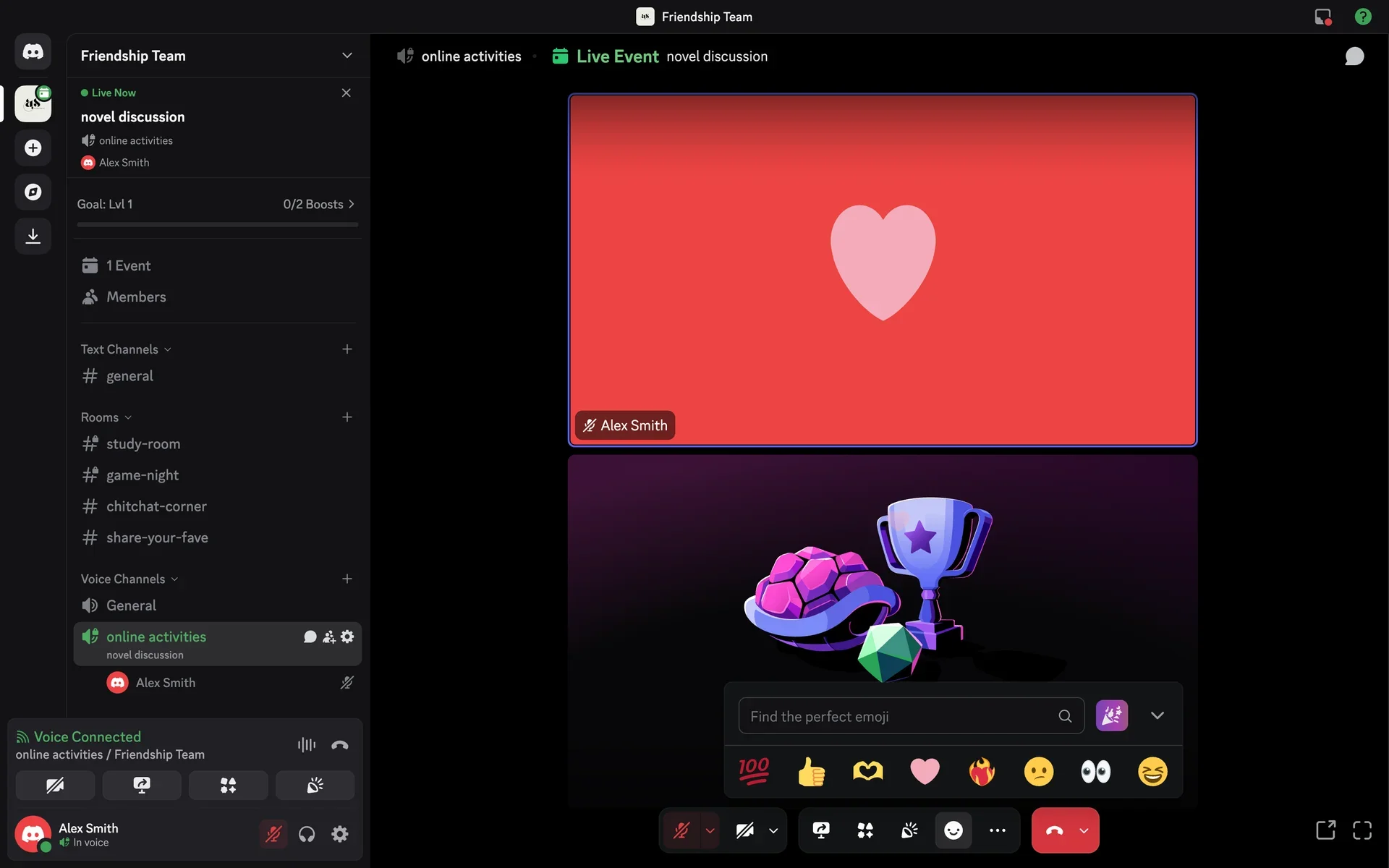Open the Friendship Team server dropdown
The image size is (1389, 868).
(x=347, y=56)
